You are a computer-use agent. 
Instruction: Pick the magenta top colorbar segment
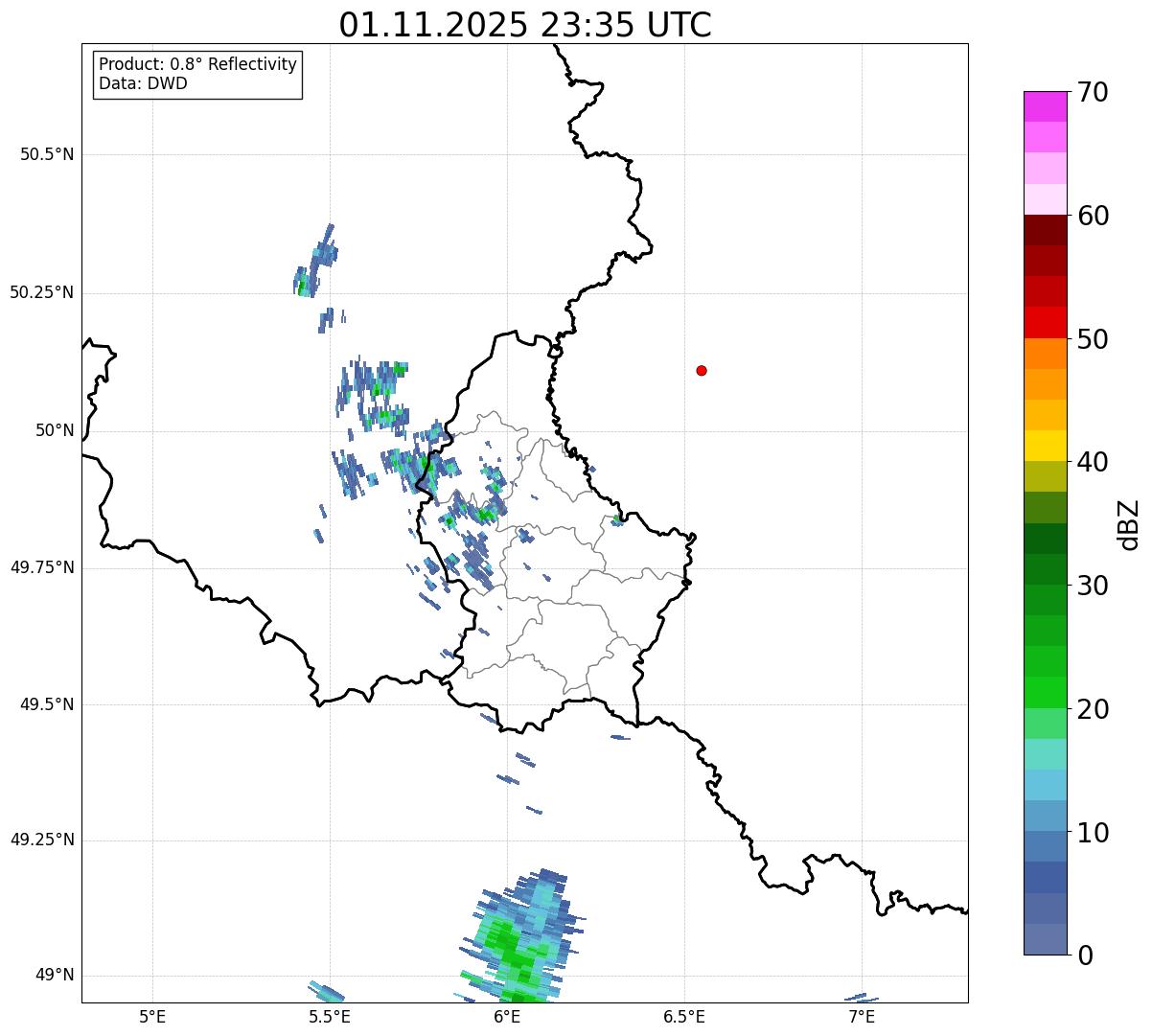tap(1045, 106)
